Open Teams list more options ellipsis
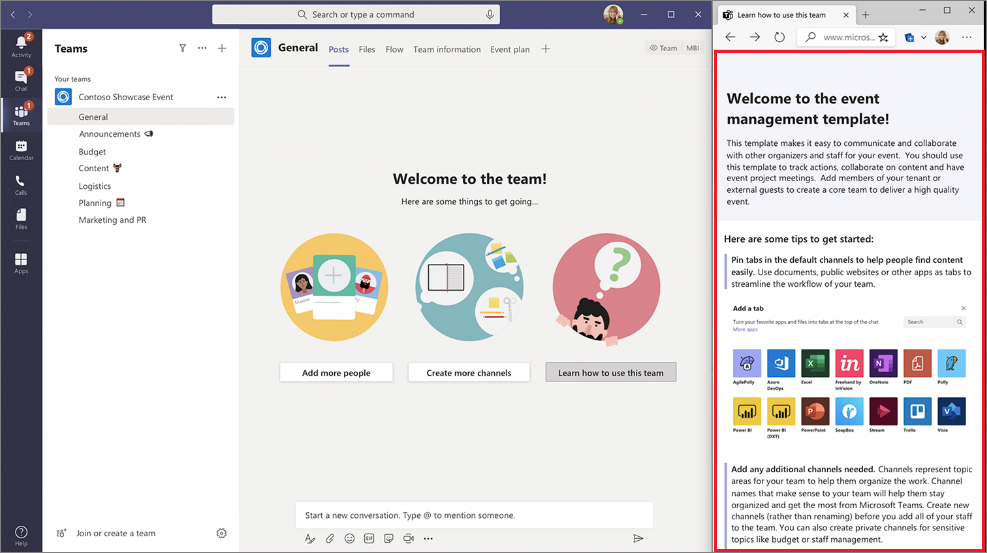 click(x=202, y=48)
